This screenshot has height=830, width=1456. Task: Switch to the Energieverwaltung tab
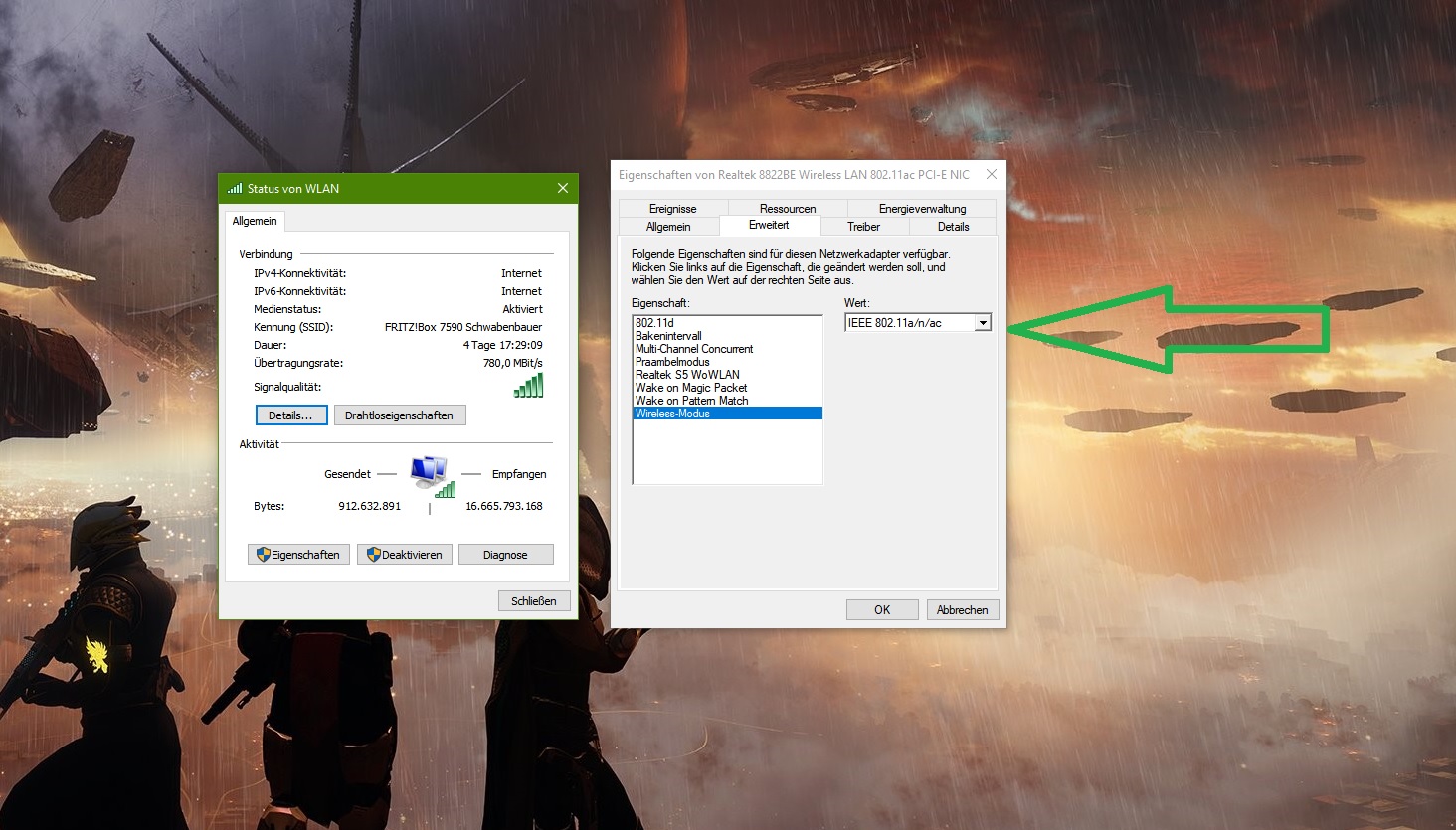click(x=922, y=209)
